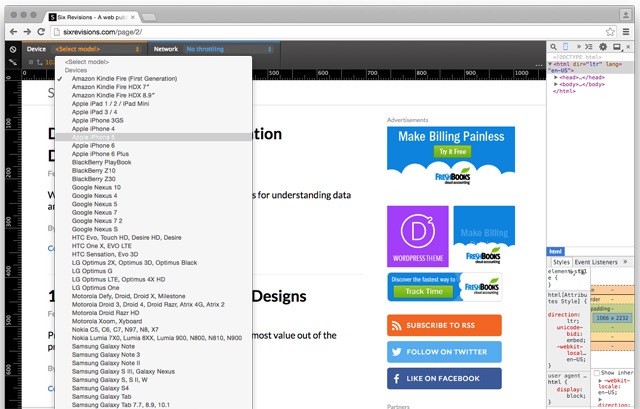Toggle the Show inherited checkbox
Screen dimensions: 640x409
597,373
